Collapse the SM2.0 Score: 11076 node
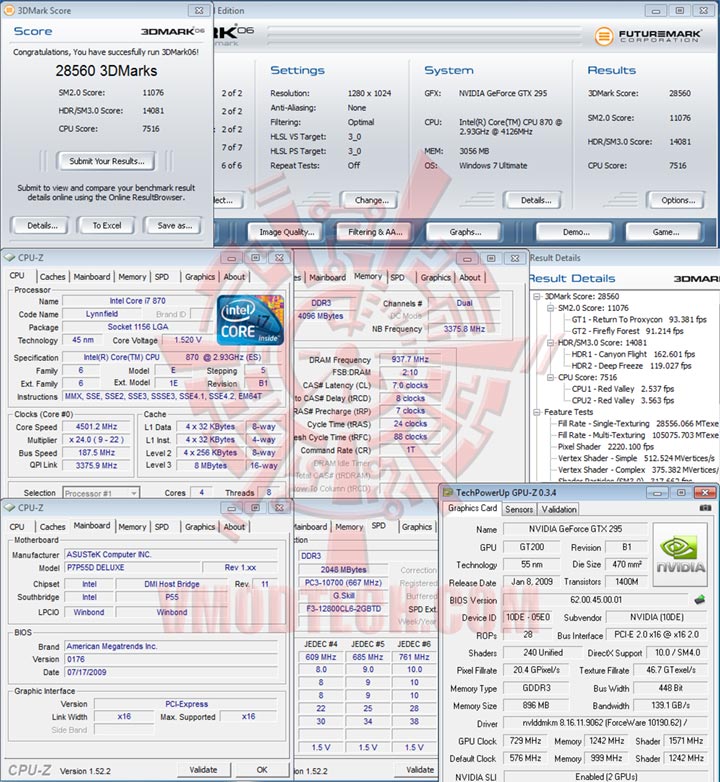This screenshot has width=720, height=782. 550,308
